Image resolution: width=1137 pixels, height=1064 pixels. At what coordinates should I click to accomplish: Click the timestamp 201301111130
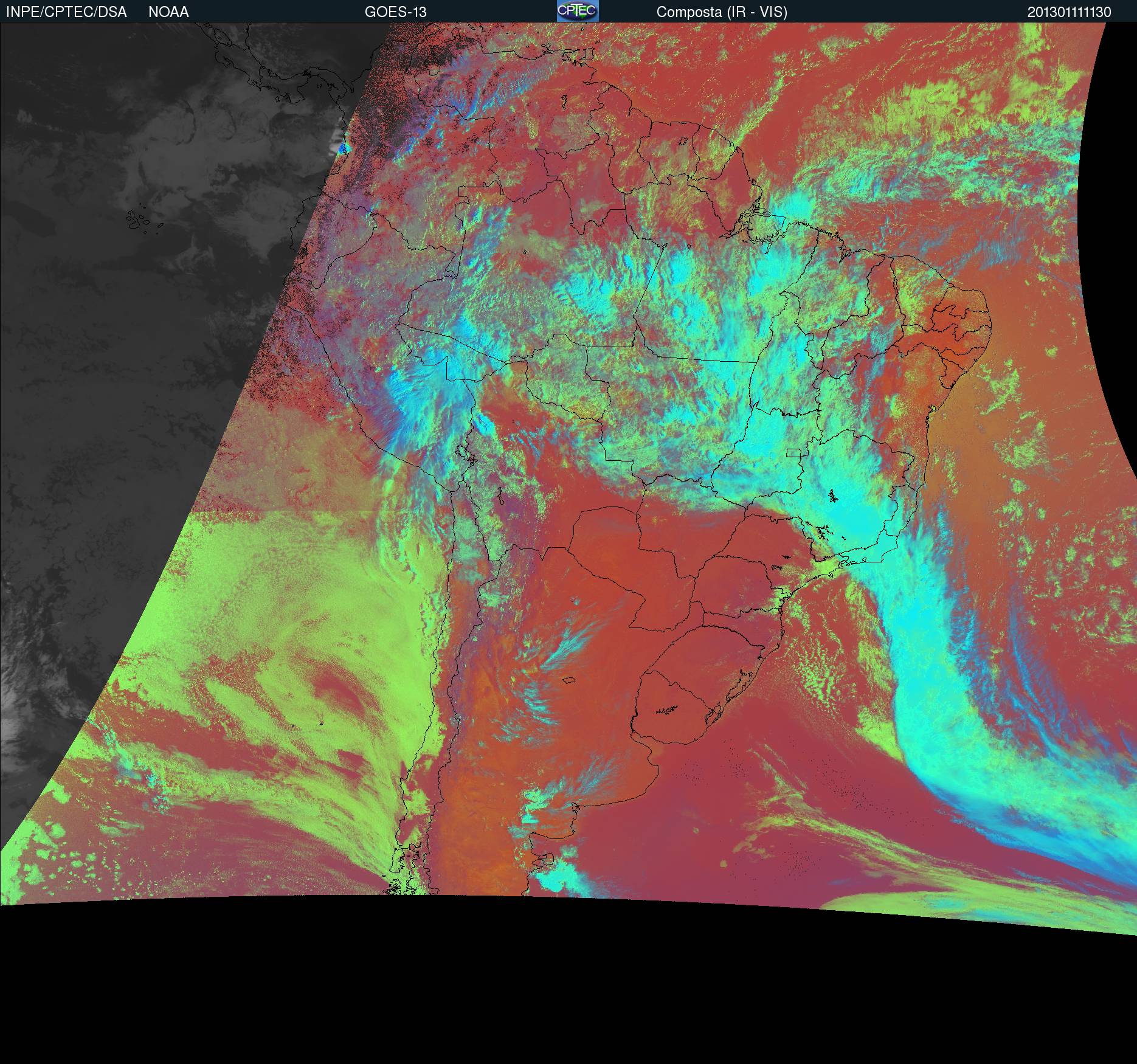[x=1070, y=12]
